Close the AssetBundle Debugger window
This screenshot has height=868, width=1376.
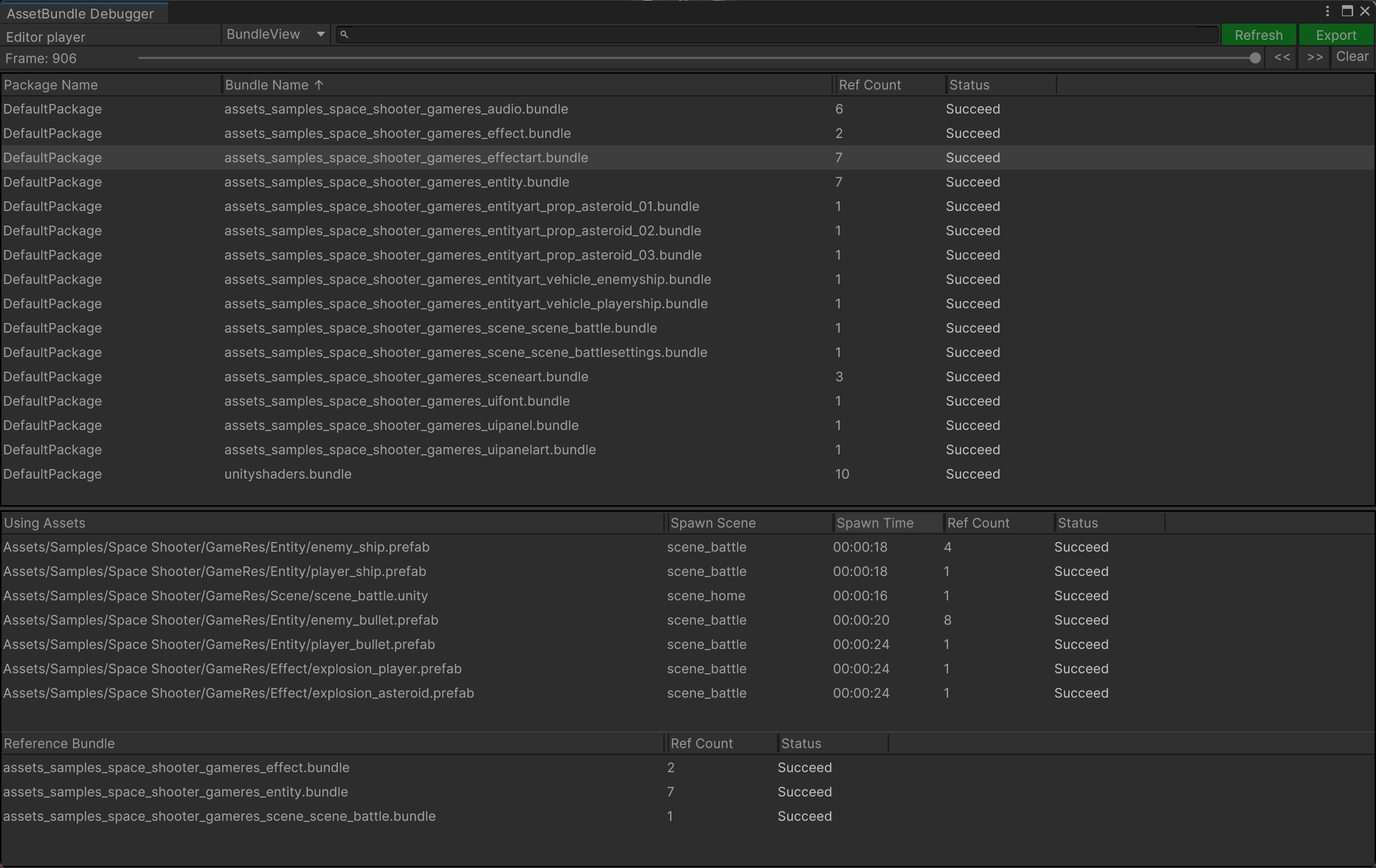pyautogui.click(x=1365, y=11)
